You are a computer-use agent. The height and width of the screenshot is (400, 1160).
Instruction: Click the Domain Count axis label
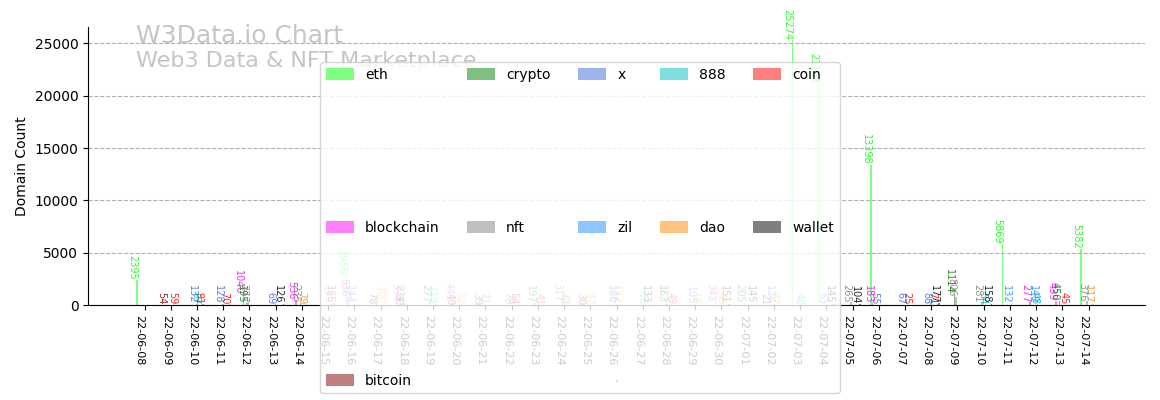[x=21, y=166]
